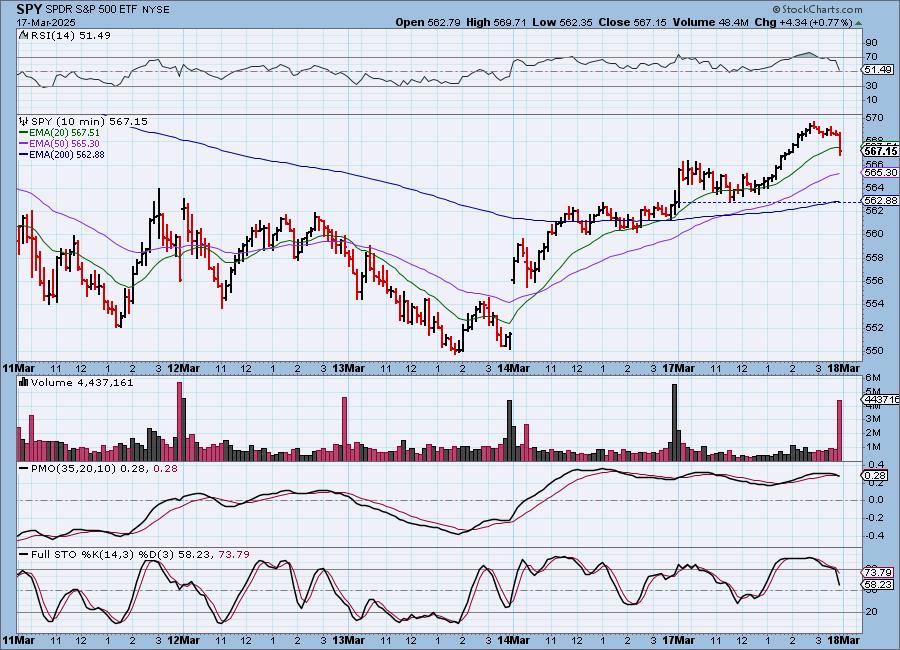This screenshot has width=900, height=650.
Task: Click the 550 price axis label
Action: click(874, 350)
